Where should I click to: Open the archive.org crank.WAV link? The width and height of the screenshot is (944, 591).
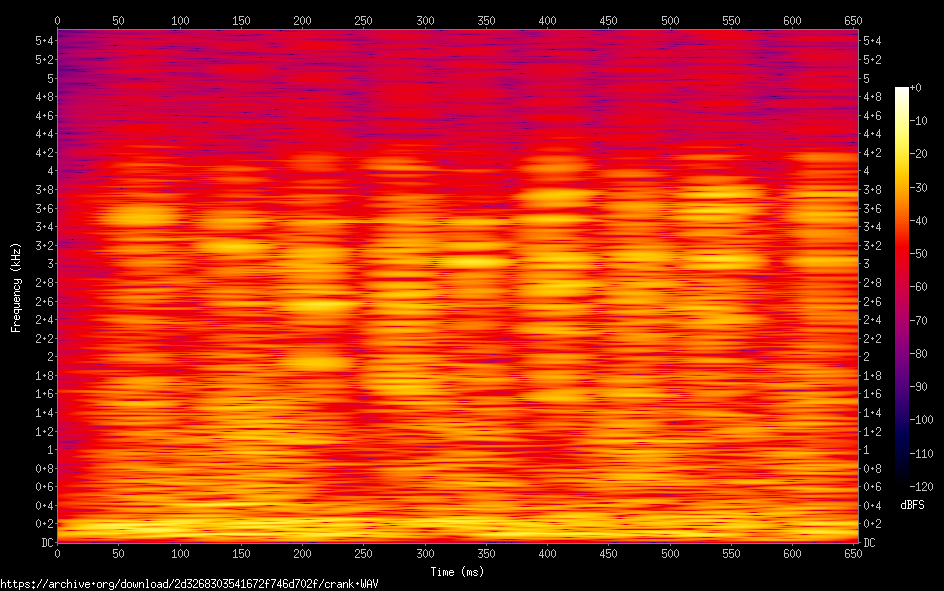(x=189, y=583)
